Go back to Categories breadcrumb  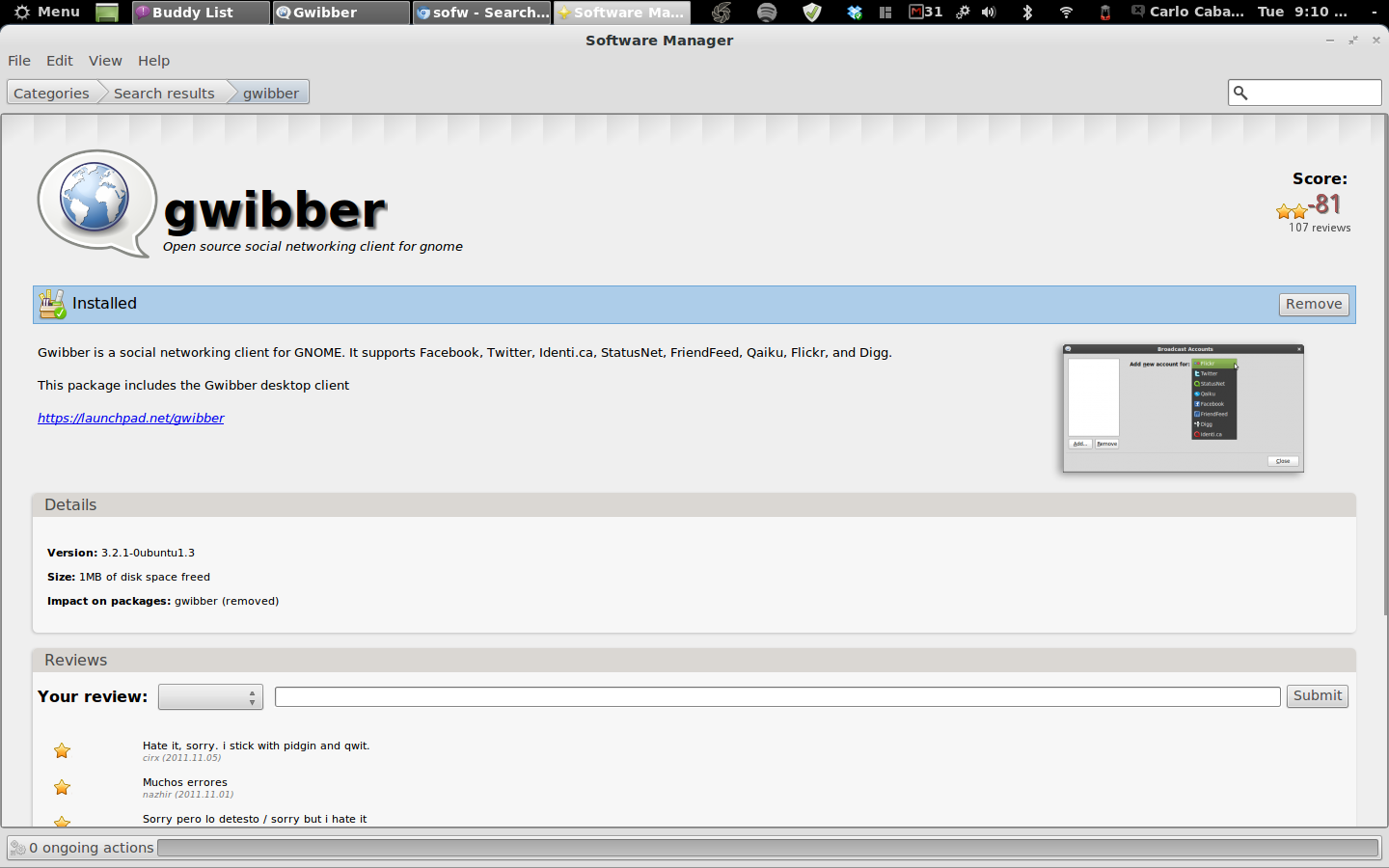pos(51,94)
